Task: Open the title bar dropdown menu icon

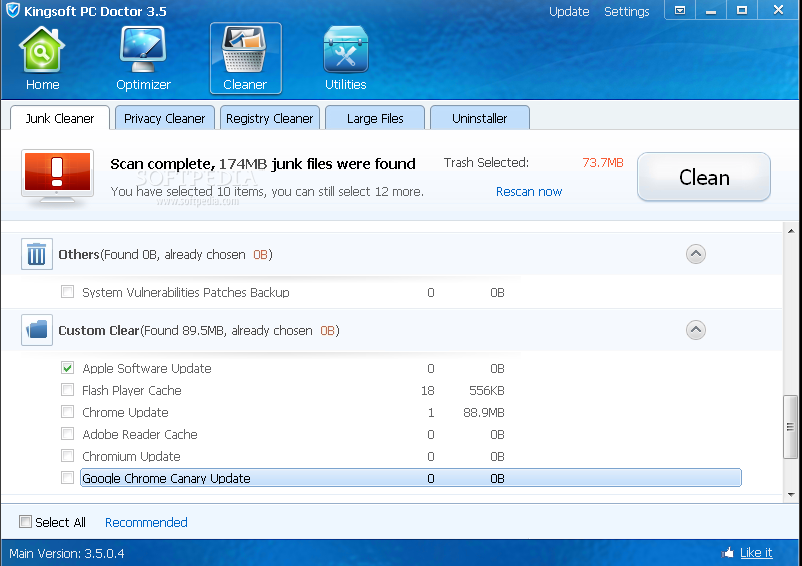Action: tap(680, 10)
